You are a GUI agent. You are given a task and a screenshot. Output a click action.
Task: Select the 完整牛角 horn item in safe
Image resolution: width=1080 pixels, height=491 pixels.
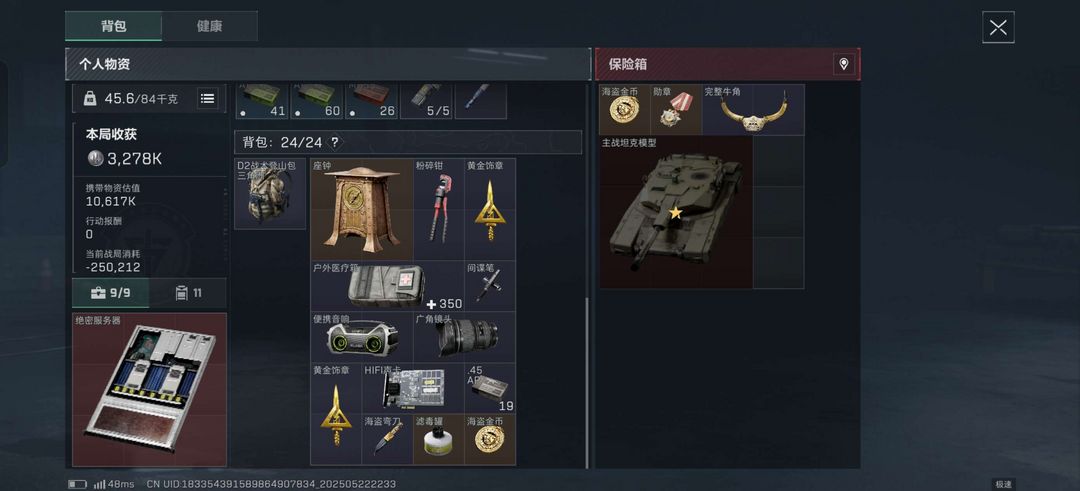753,110
